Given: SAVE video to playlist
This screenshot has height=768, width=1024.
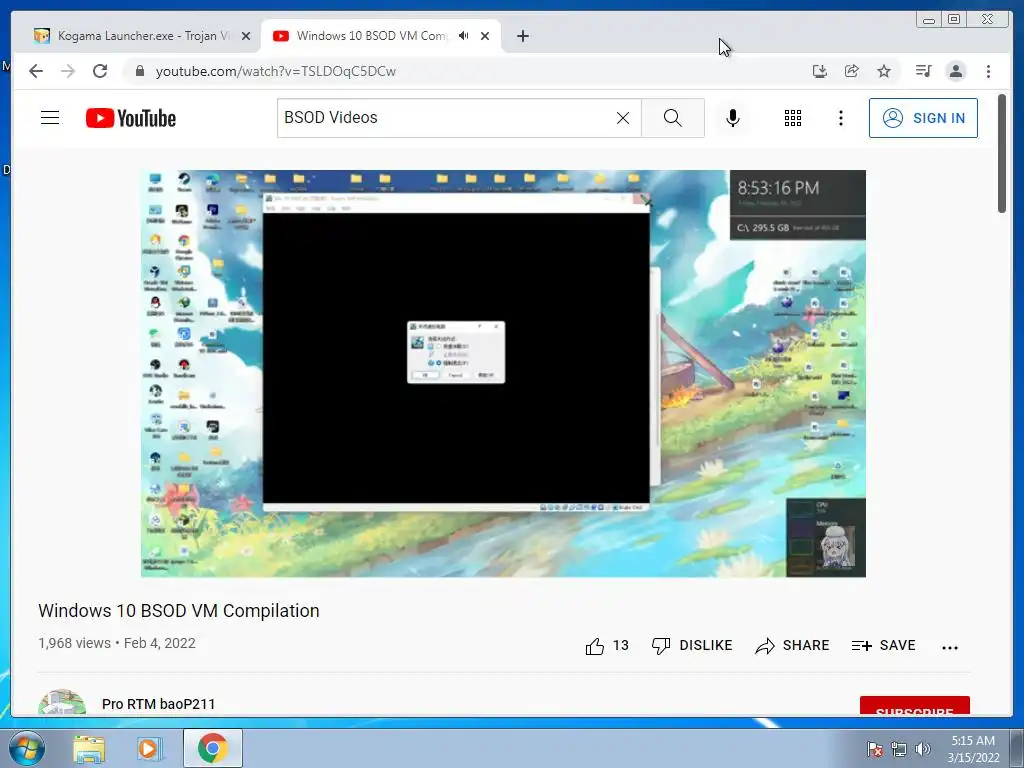Looking at the screenshot, I should point(884,646).
